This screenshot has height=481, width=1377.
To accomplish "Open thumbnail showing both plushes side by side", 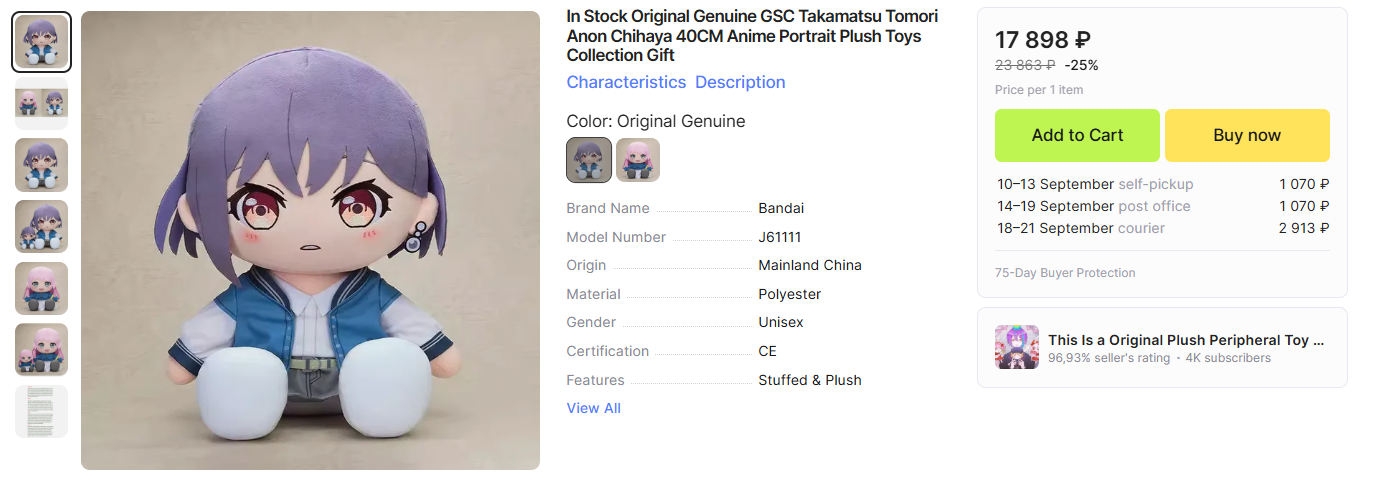I will tap(41, 104).
